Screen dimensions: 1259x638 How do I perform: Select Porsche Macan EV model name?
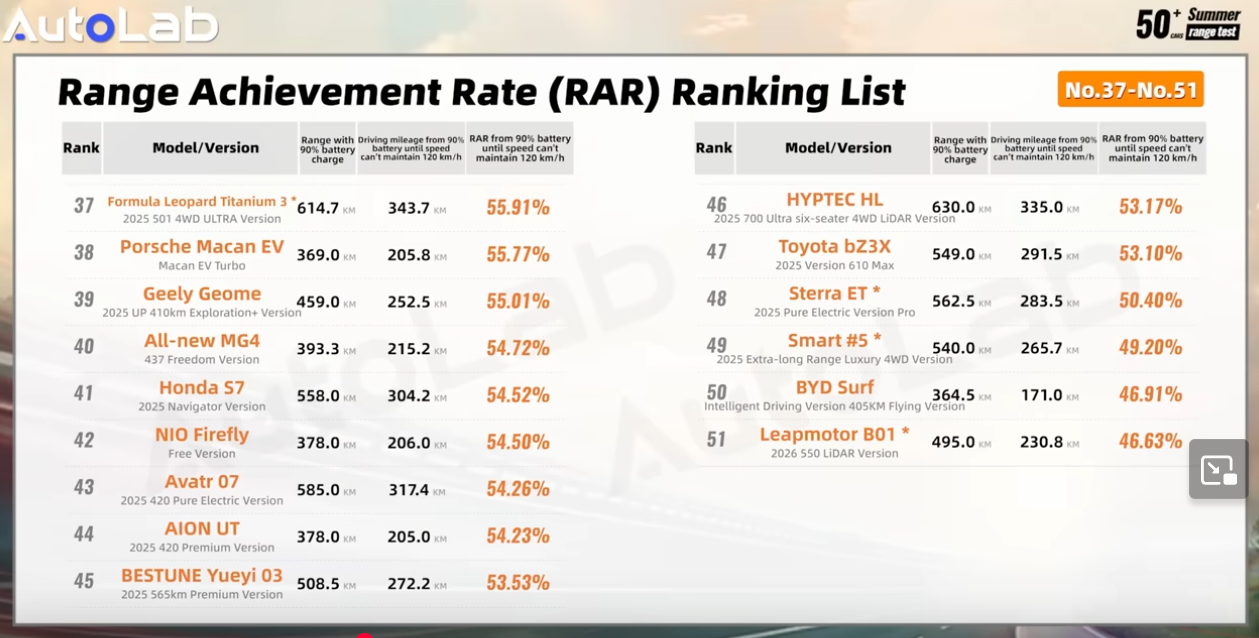tap(202, 246)
